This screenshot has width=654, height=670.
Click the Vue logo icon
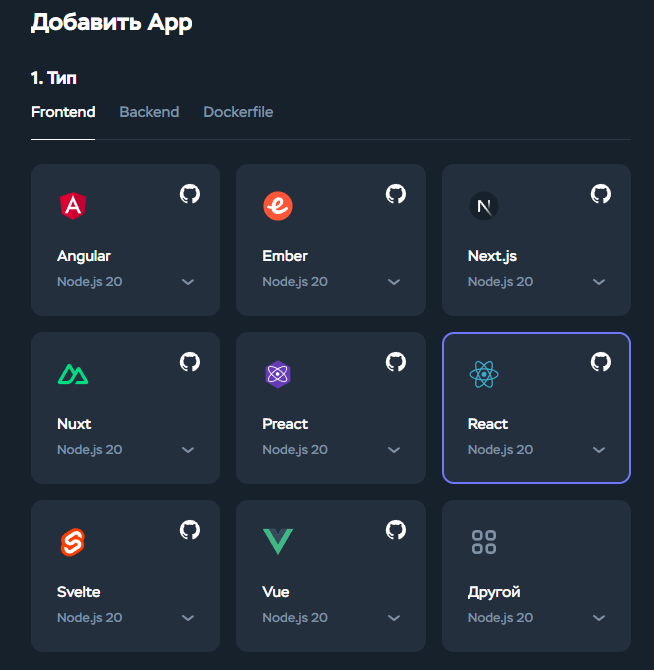pyautogui.click(x=277, y=542)
